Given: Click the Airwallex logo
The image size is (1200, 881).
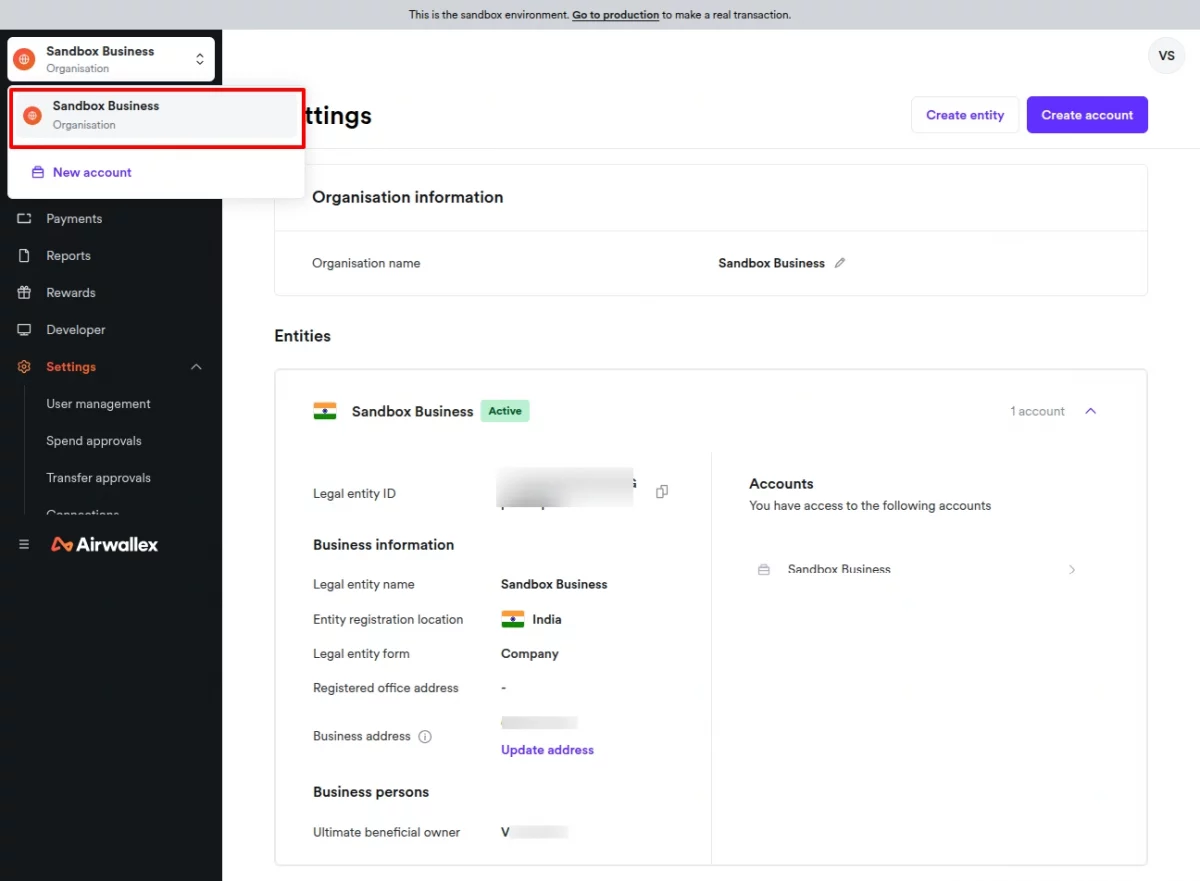Looking at the screenshot, I should coord(104,544).
